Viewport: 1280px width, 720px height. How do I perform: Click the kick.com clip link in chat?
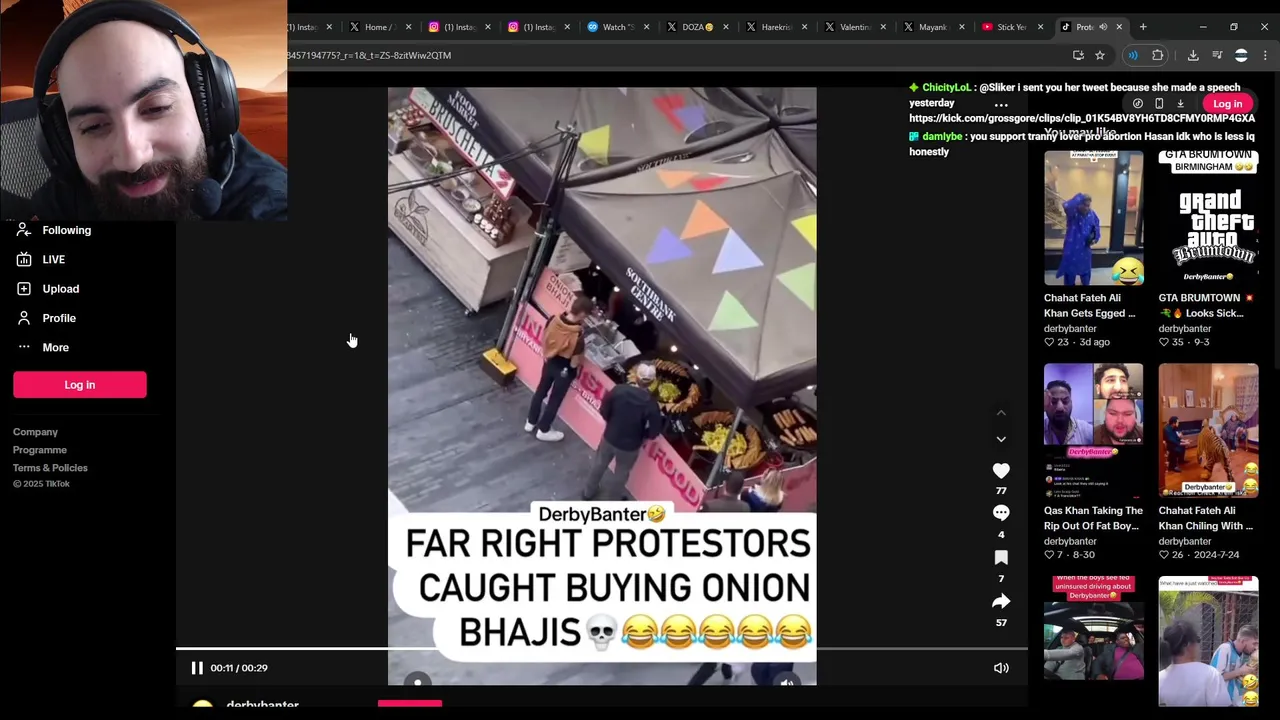click(x=1081, y=118)
